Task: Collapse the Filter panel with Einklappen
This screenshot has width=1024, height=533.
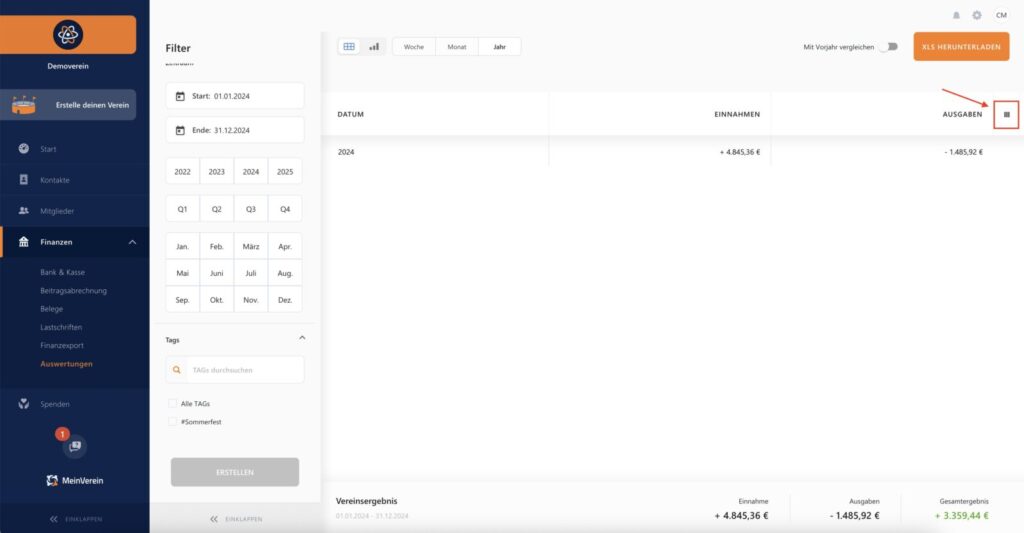Action: coord(236,519)
